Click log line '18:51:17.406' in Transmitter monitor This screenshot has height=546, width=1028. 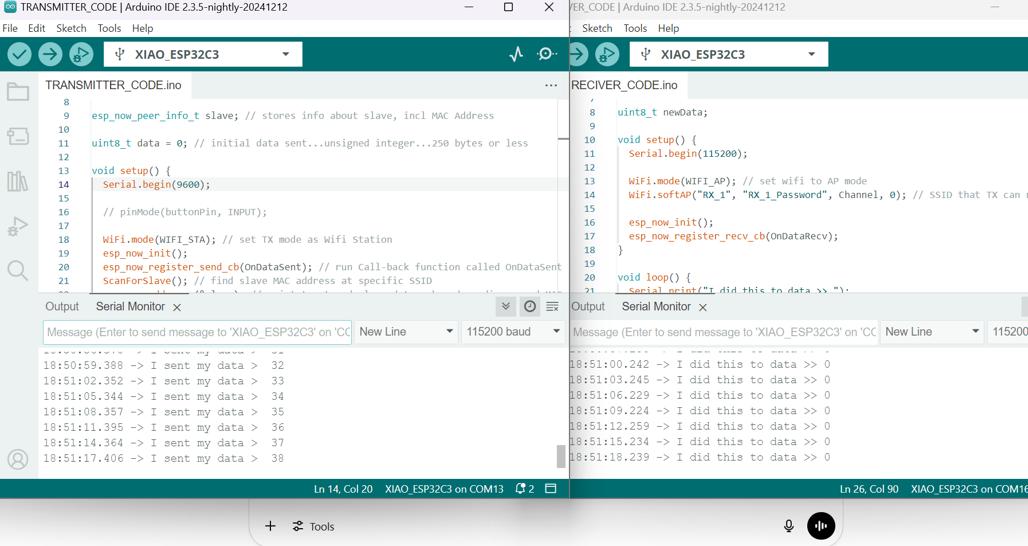tap(163, 458)
